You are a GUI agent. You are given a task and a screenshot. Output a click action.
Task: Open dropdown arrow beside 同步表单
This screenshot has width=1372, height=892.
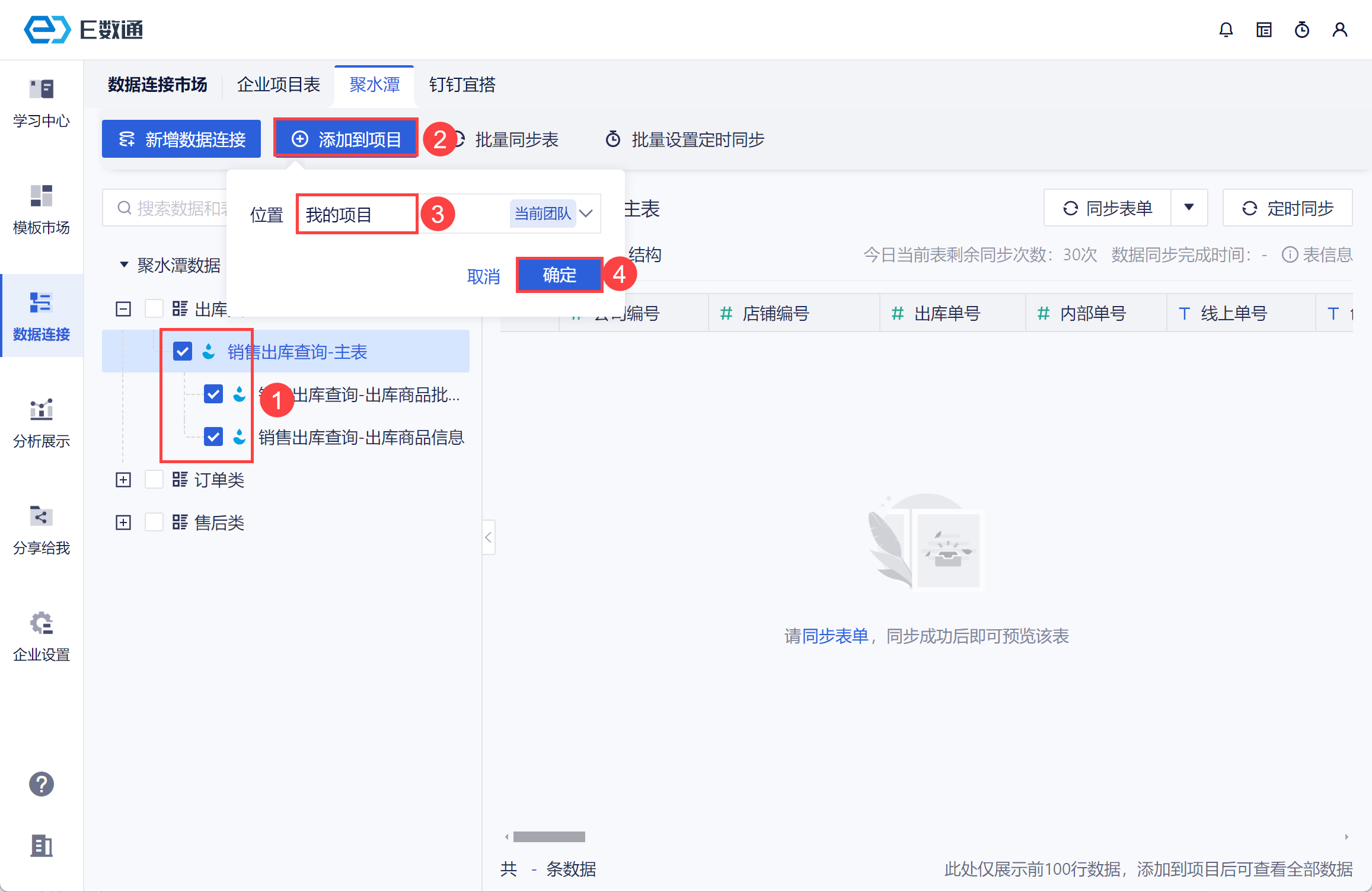(1189, 208)
